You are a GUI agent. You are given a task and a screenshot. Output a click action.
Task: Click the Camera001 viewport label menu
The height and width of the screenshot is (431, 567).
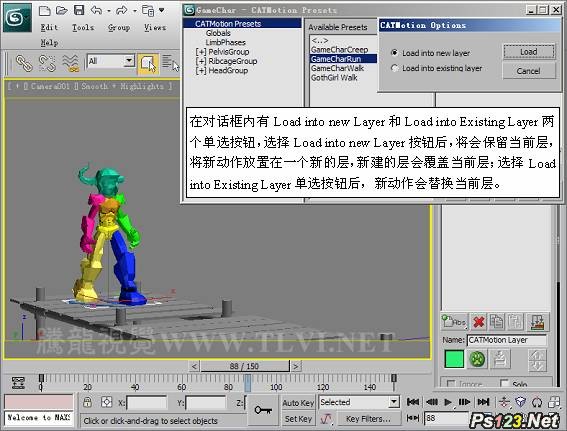tap(50, 86)
